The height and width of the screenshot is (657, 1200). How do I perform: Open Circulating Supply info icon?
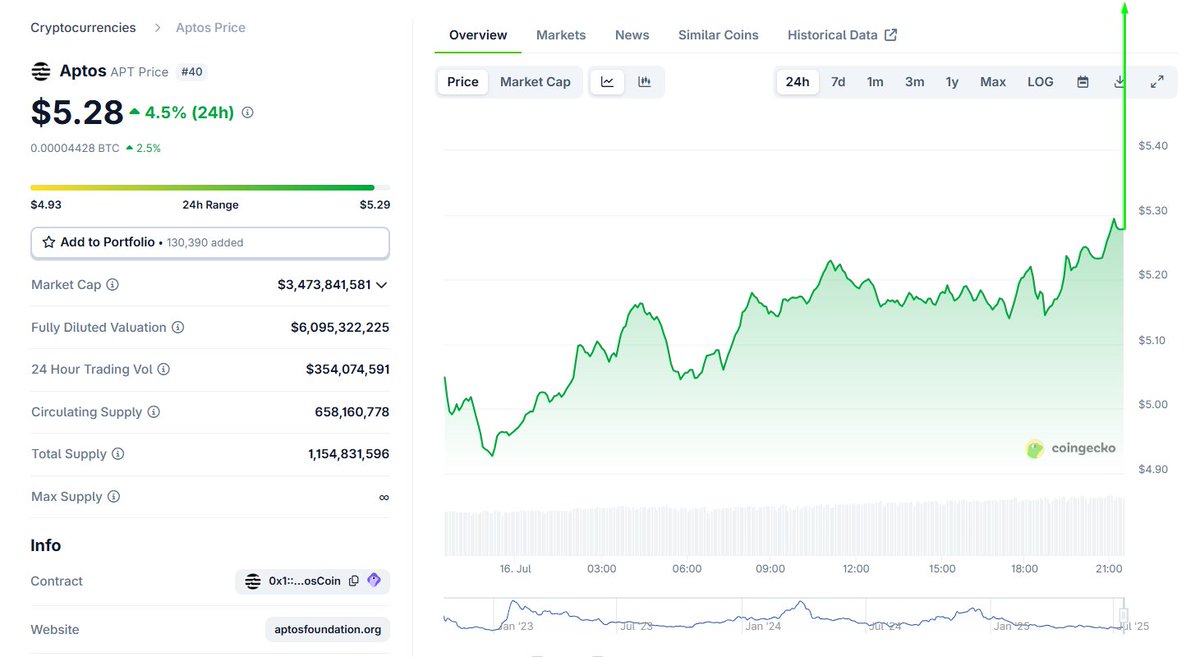click(154, 412)
